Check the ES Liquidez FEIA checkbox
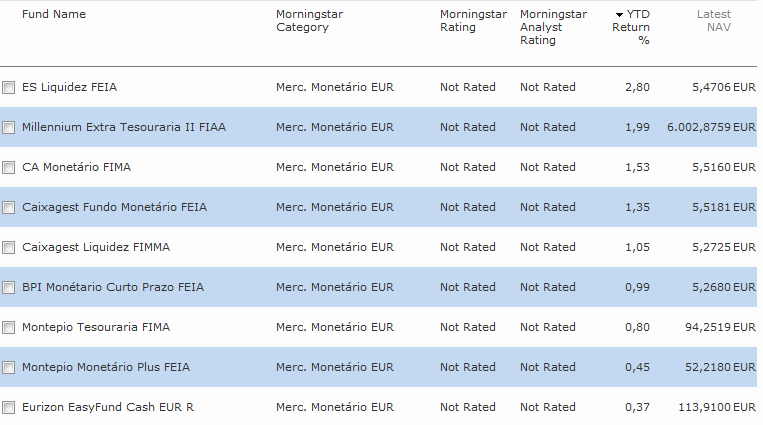 pos(9,88)
